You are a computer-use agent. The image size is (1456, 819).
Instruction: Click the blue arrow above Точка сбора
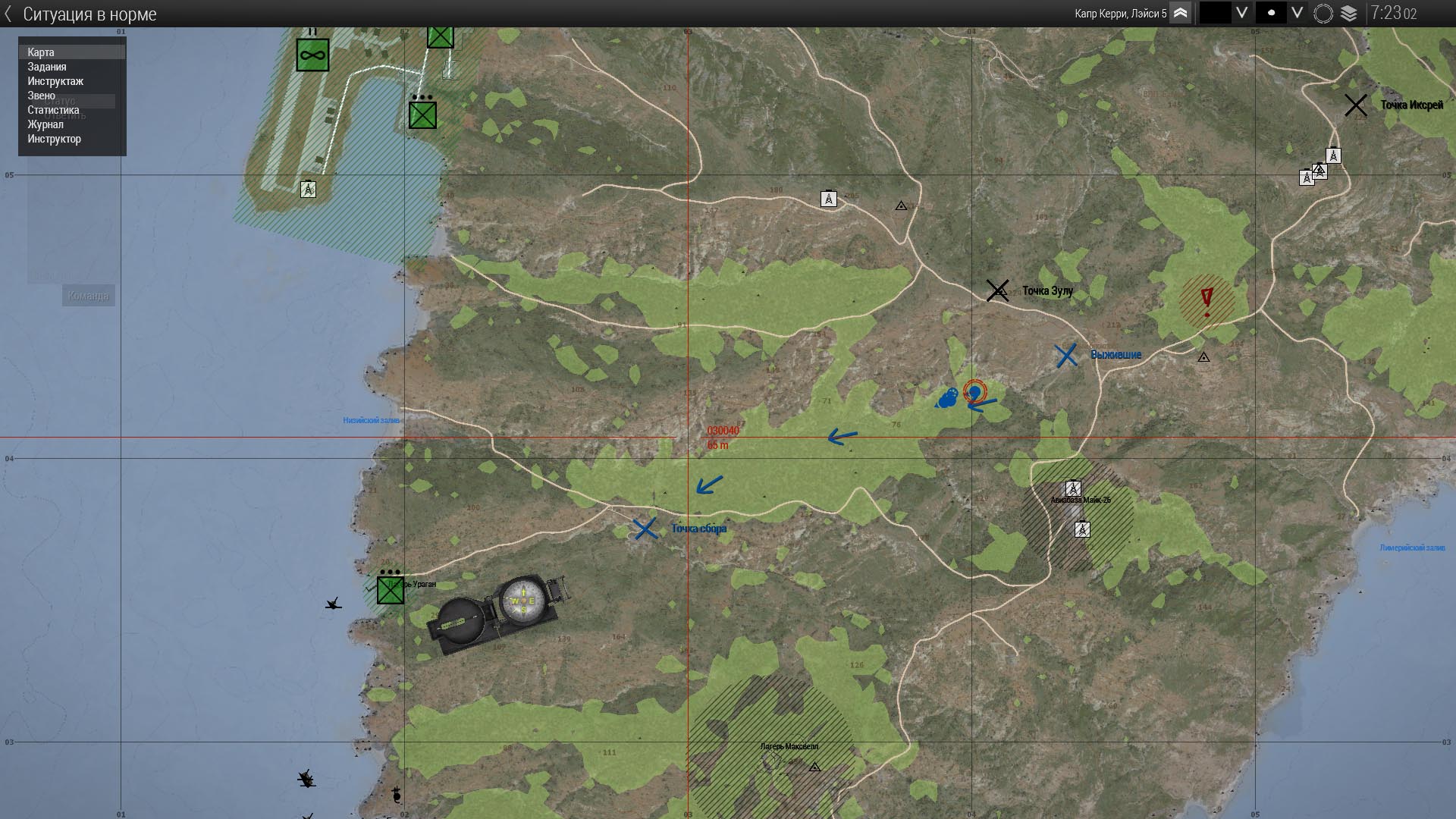click(709, 485)
